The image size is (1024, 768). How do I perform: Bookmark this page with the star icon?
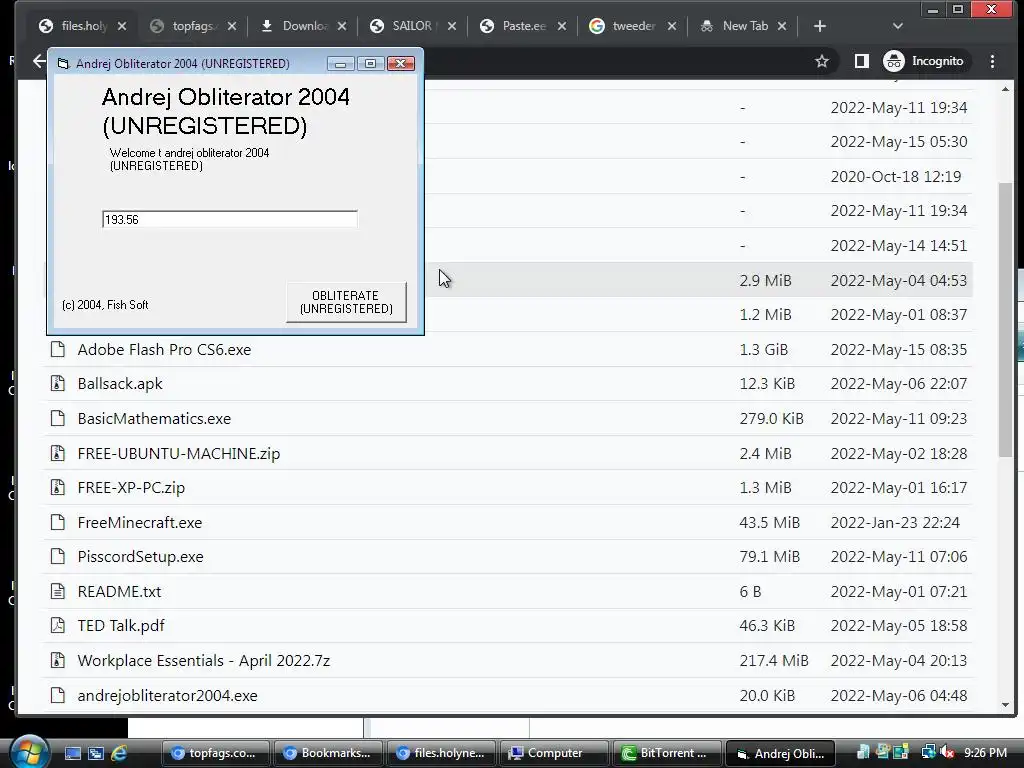(x=822, y=61)
